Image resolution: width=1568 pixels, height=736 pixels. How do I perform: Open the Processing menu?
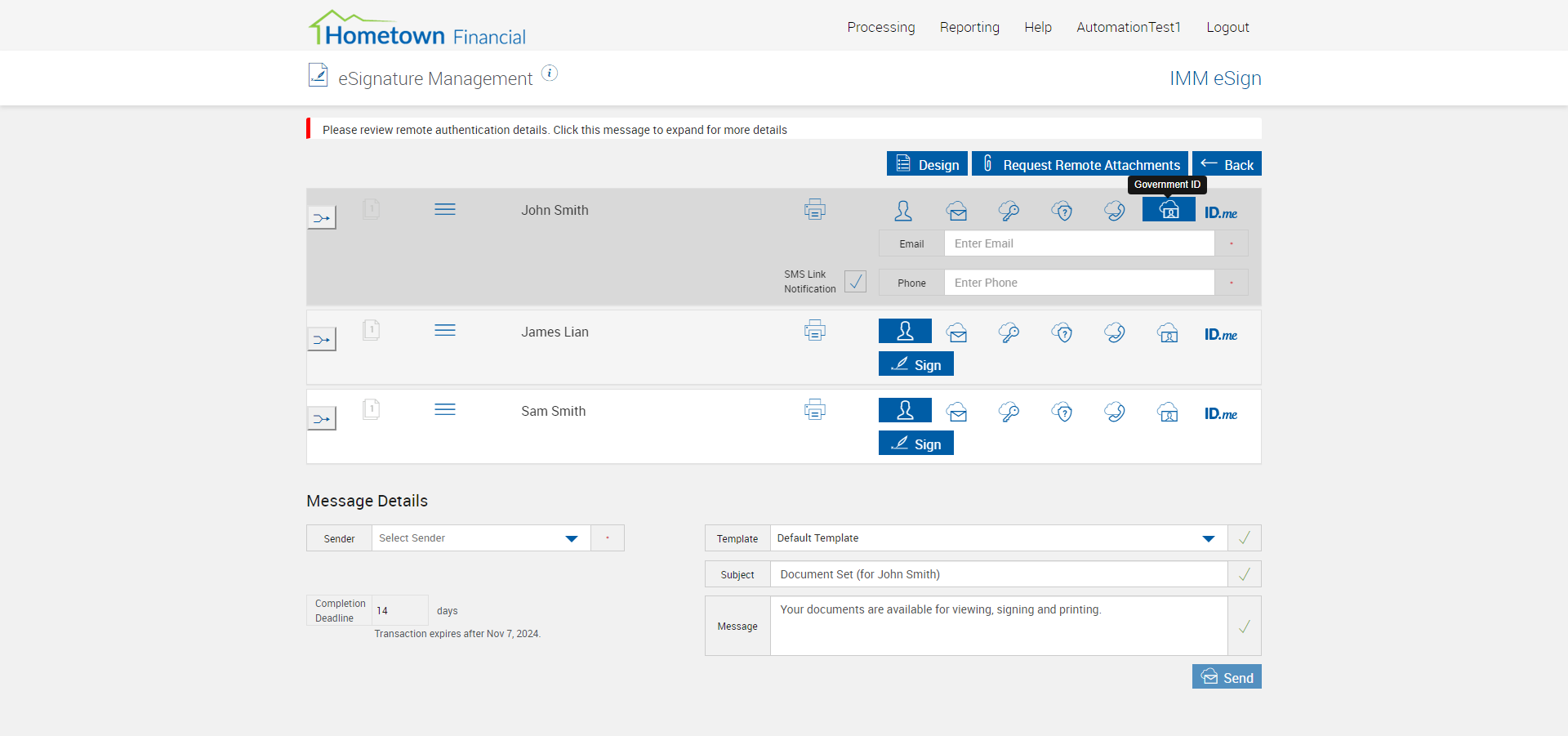coord(880,27)
